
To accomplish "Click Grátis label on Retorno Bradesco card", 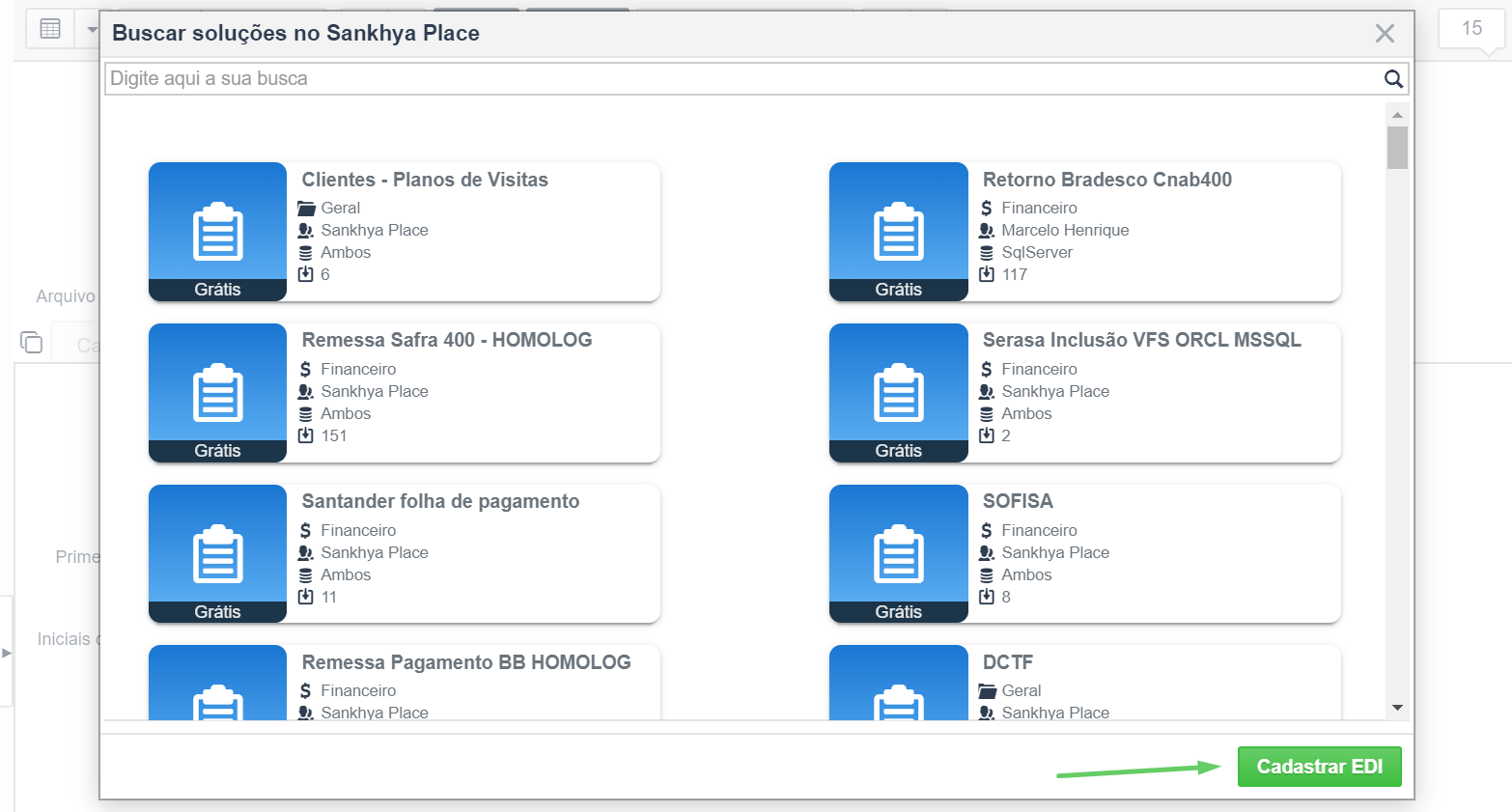I will 898,290.
